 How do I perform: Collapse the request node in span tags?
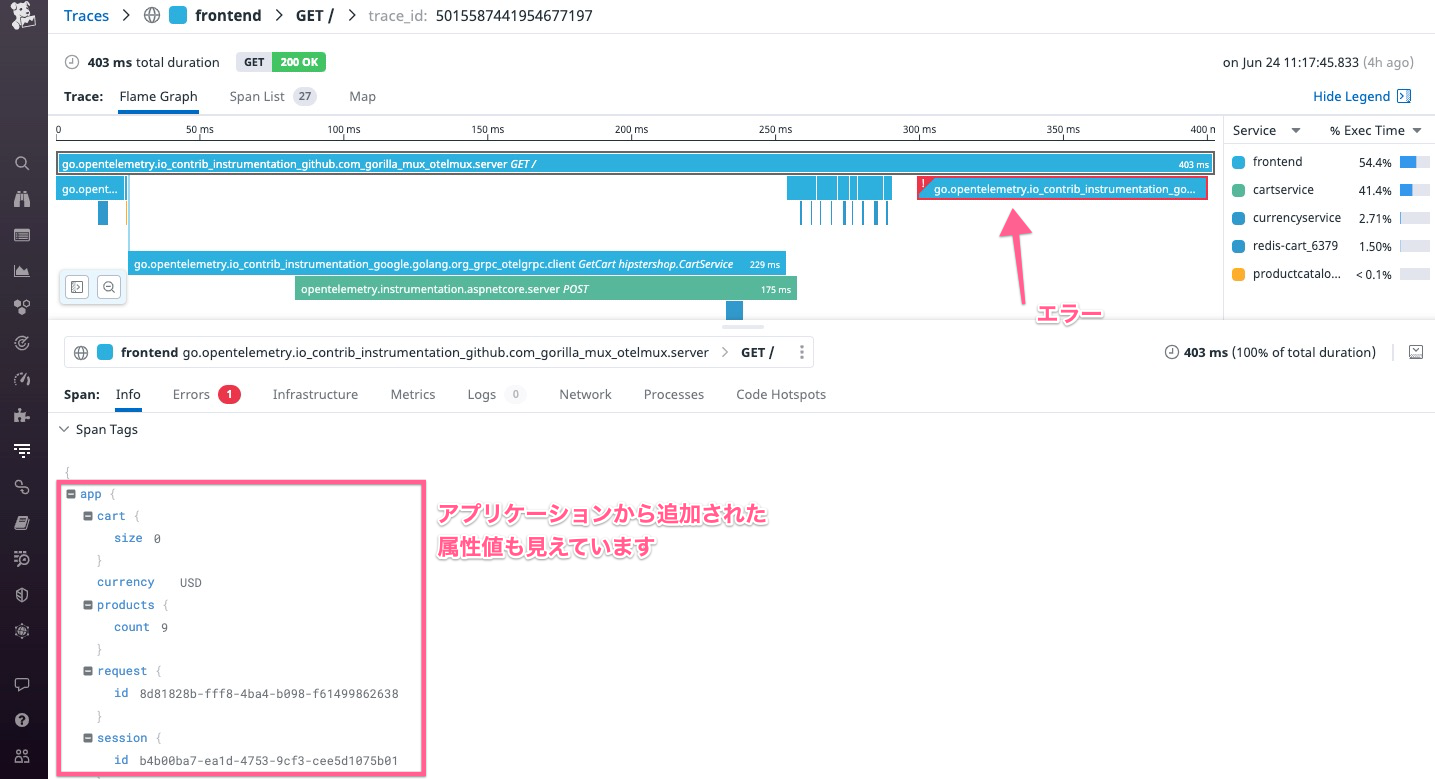88,671
